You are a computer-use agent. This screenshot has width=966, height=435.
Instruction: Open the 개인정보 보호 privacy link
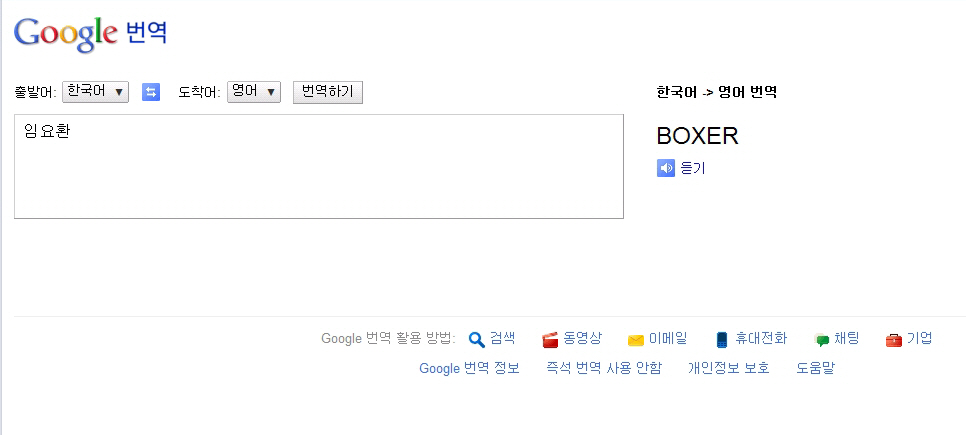[x=729, y=368]
